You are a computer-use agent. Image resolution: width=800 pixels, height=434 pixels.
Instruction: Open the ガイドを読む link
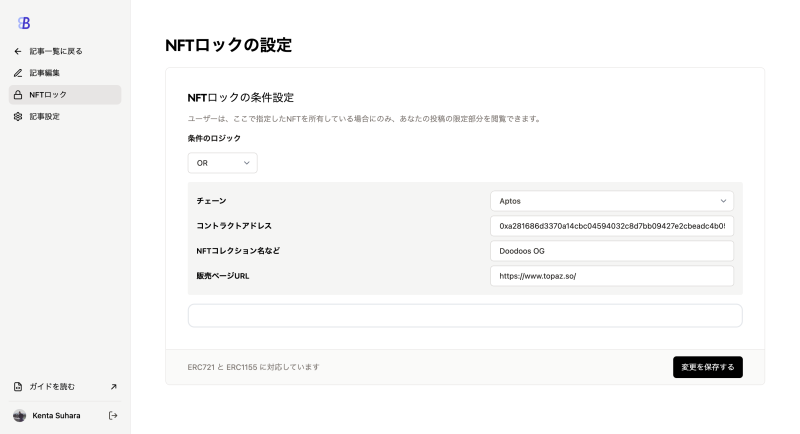coord(52,387)
